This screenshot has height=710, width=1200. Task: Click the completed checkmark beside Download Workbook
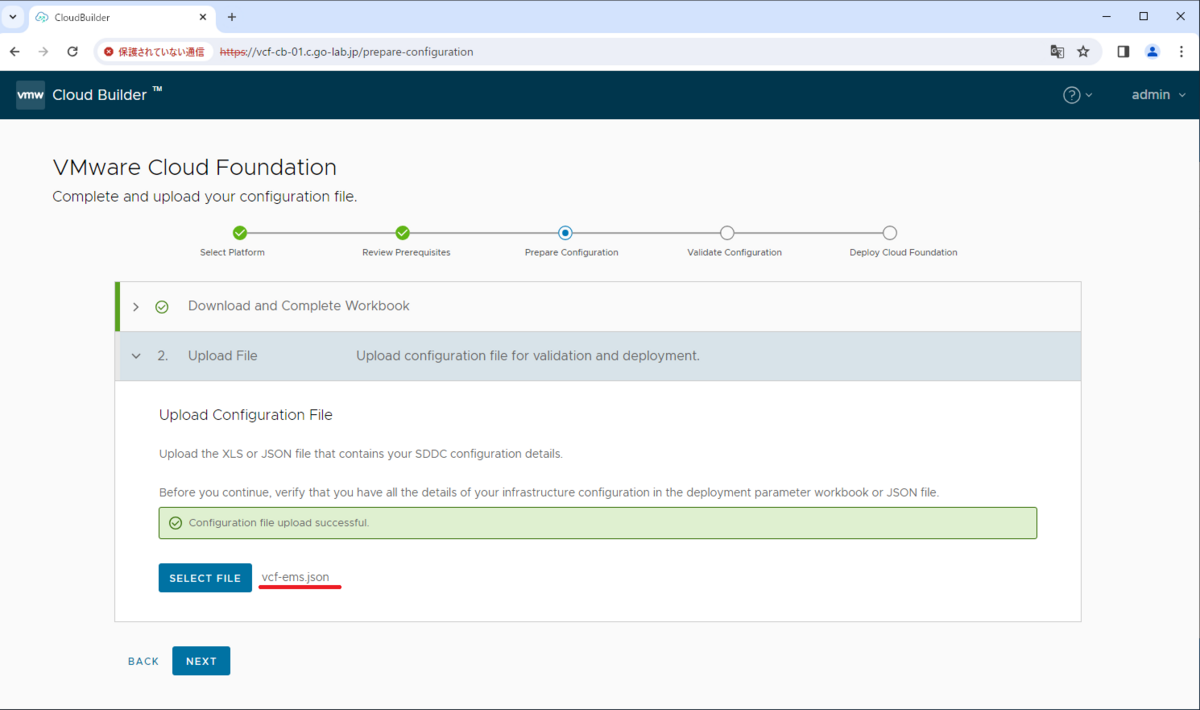pos(162,307)
